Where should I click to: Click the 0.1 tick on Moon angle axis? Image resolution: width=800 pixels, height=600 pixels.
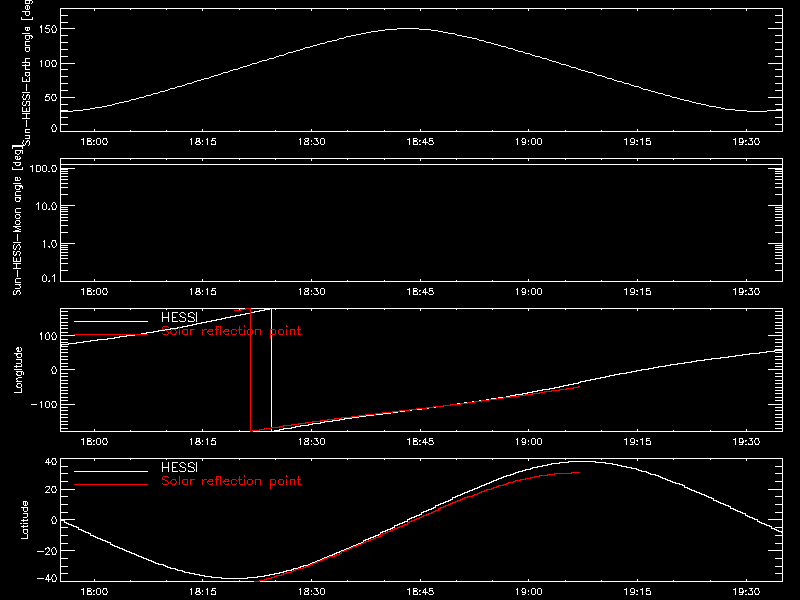(x=49, y=278)
